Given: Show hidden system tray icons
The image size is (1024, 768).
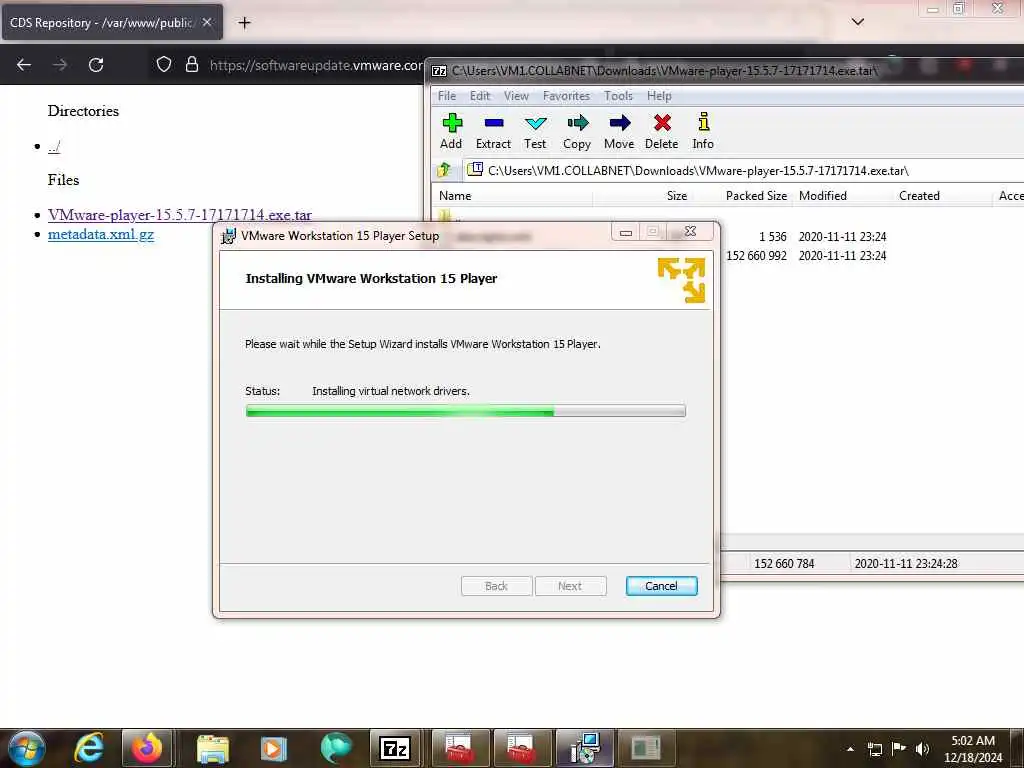Looking at the screenshot, I should 850,749.
